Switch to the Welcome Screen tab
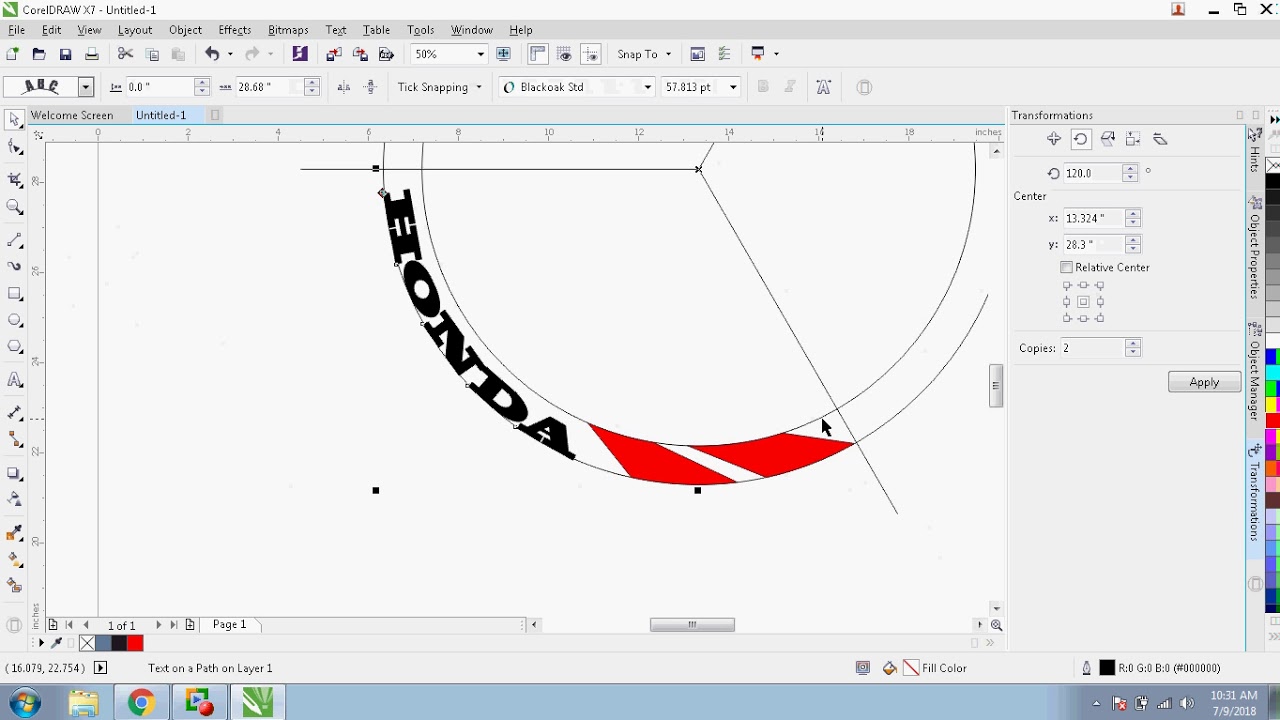Image resolution: width=1280 pixels, height=720 pixels. tap(72, 115)
